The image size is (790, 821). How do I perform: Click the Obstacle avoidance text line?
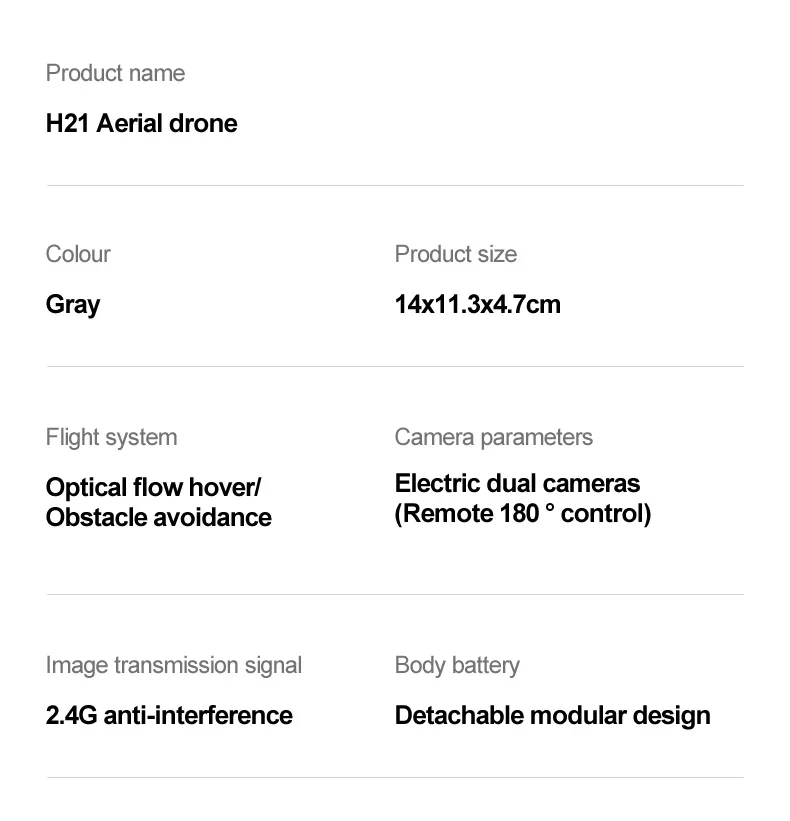click(x=159, y=517)
